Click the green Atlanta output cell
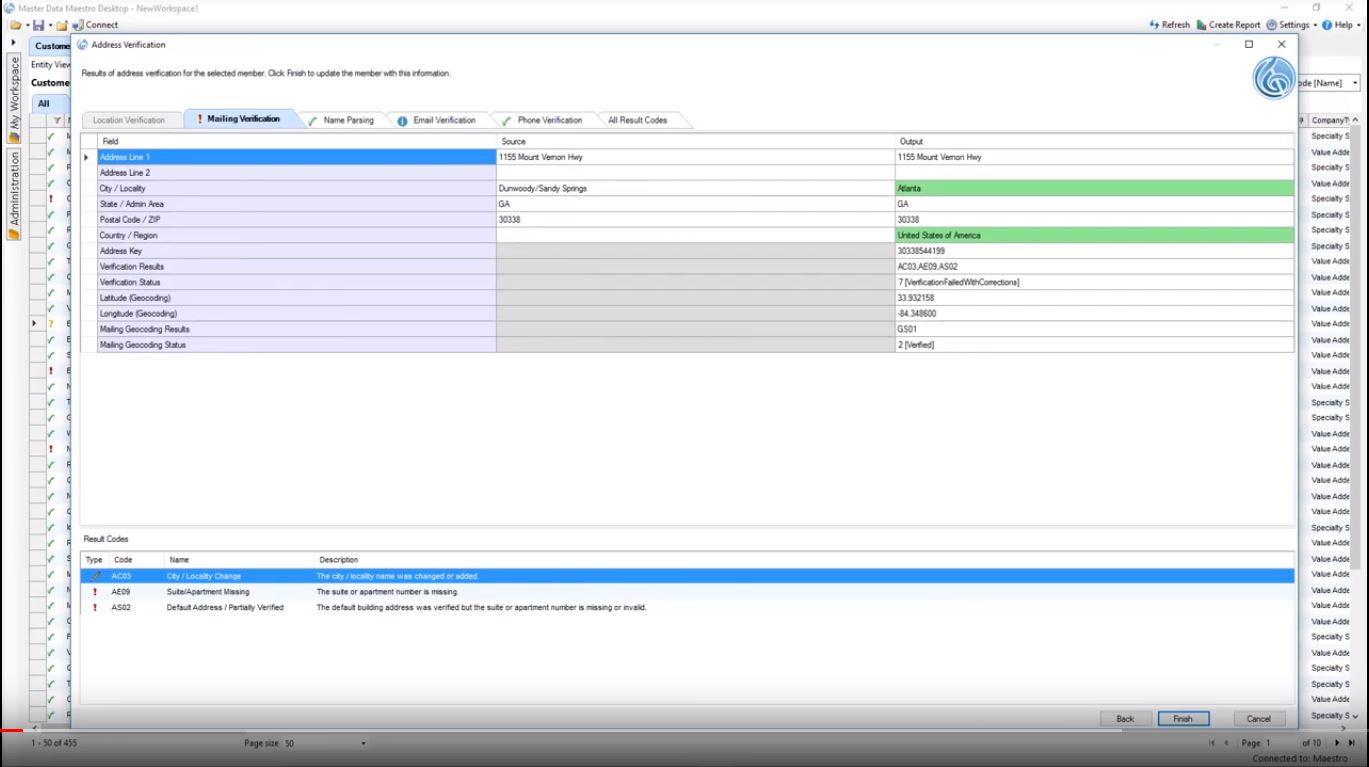 pos(1094,188)
